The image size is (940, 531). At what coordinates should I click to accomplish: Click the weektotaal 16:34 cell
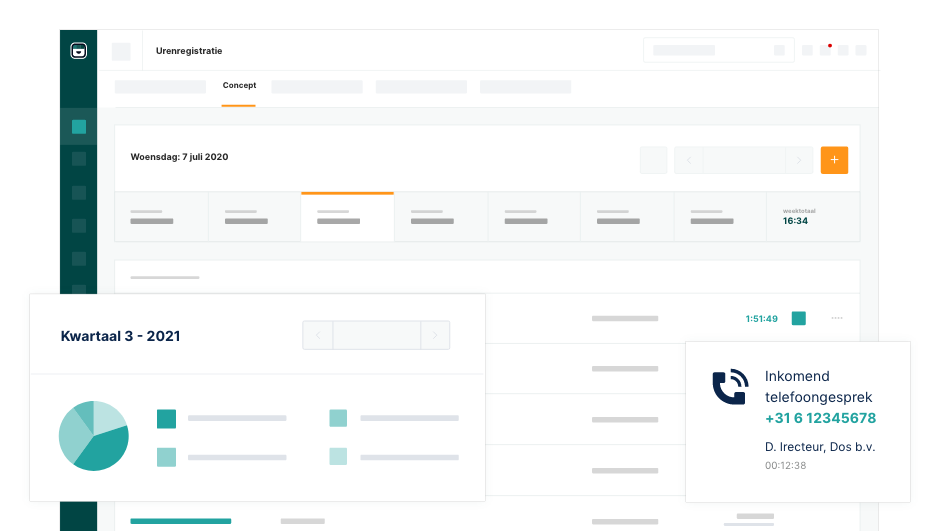coord(813,217)
